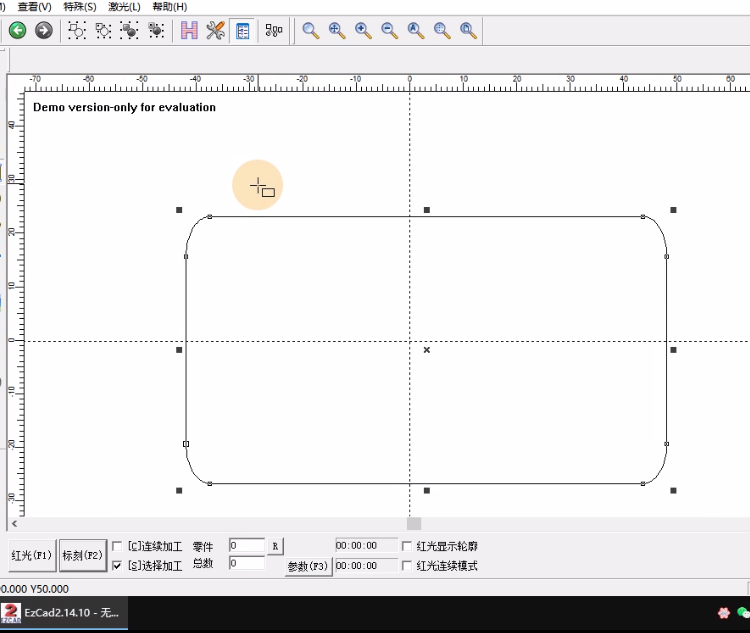Click the lower 00:00:00 time field
The width and height of the screenshot is (750, 633).
[x=366, y=566]
